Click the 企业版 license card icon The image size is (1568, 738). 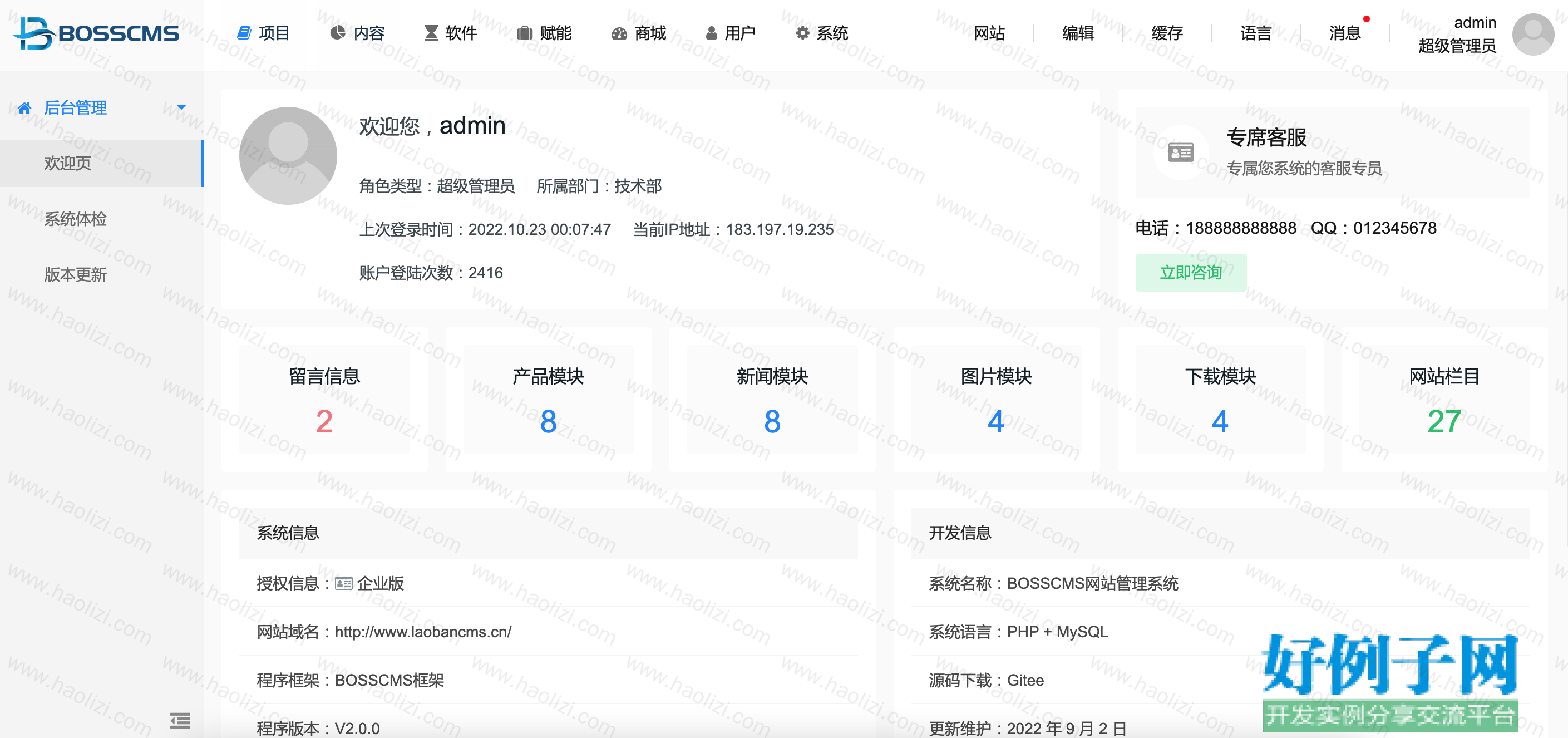point(344,583)
